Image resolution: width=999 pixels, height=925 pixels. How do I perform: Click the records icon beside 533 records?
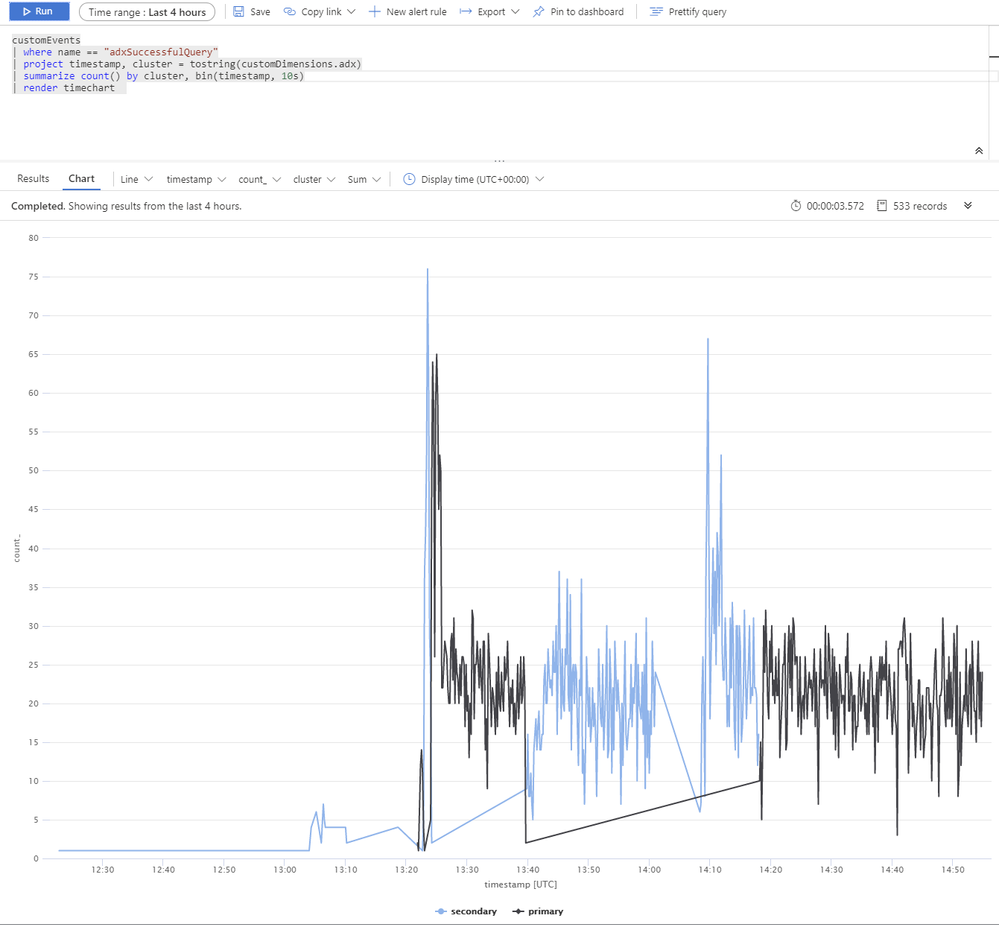tap(882, 206)
